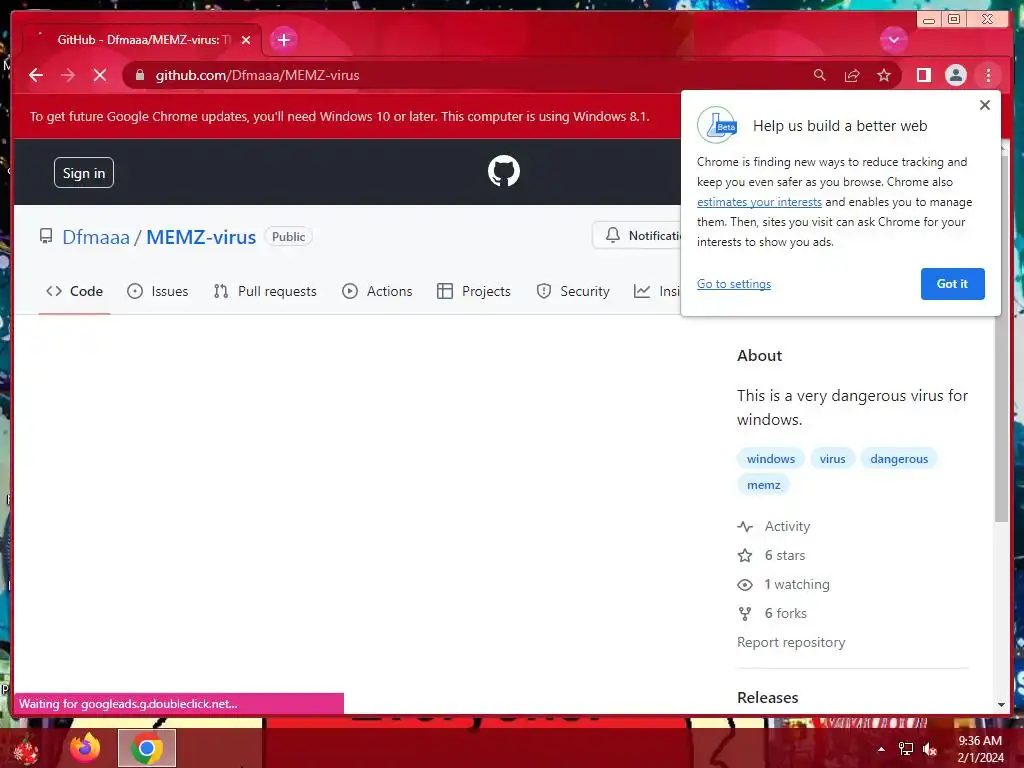The height and width of the screenshot is (768, 1024).
Task: Follow the estimates your interests link
Action: [759, 202]
